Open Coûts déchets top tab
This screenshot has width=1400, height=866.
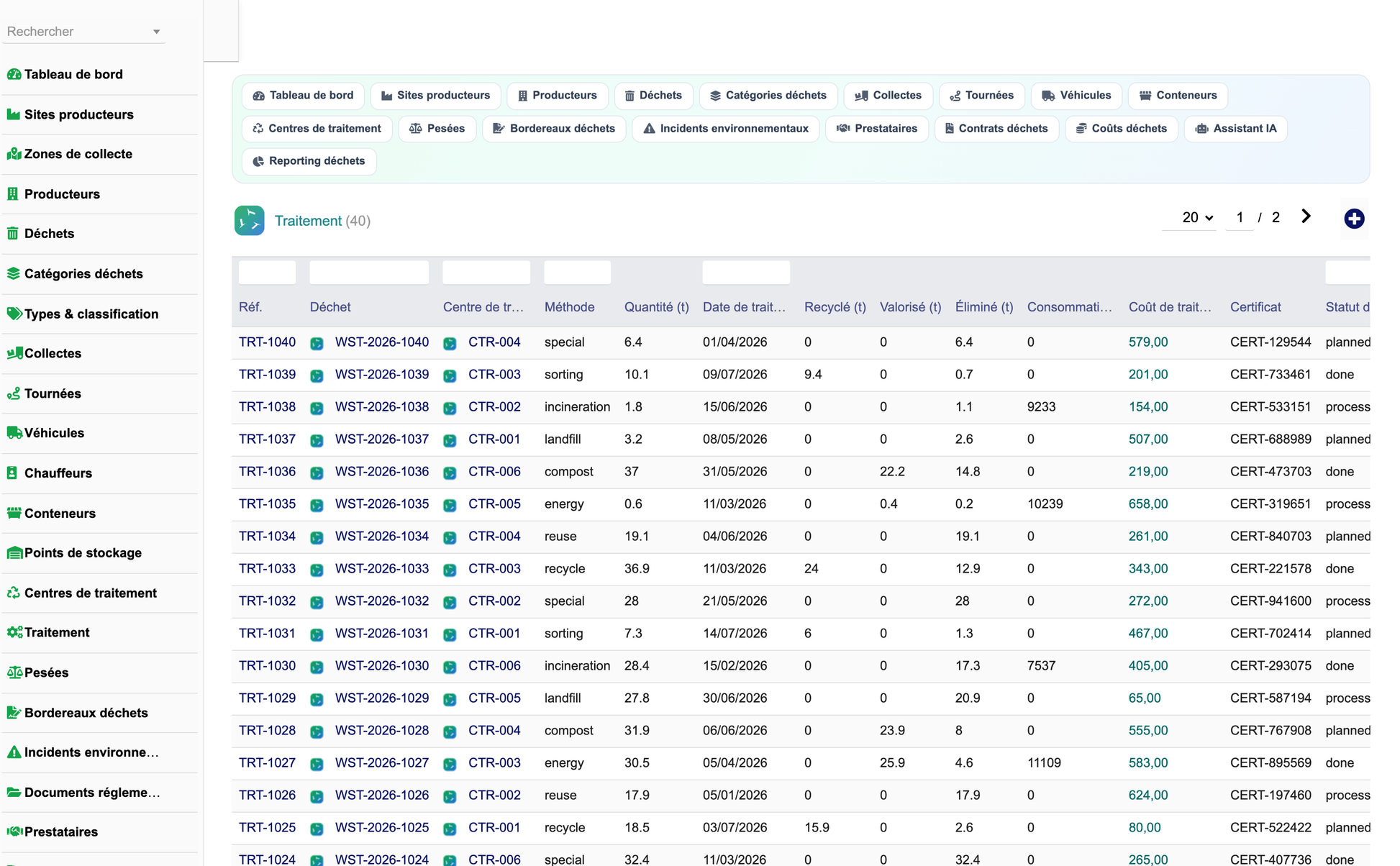coord(1121,129)
